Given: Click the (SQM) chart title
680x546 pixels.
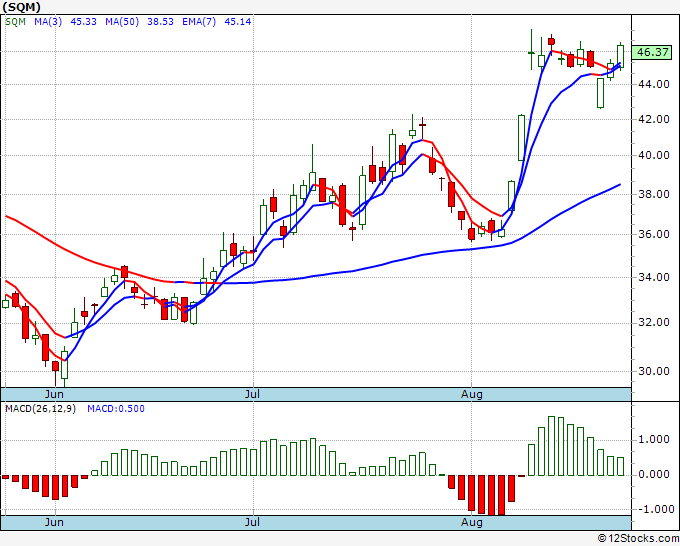Looking at the screenshot, I should pos(22,7).
